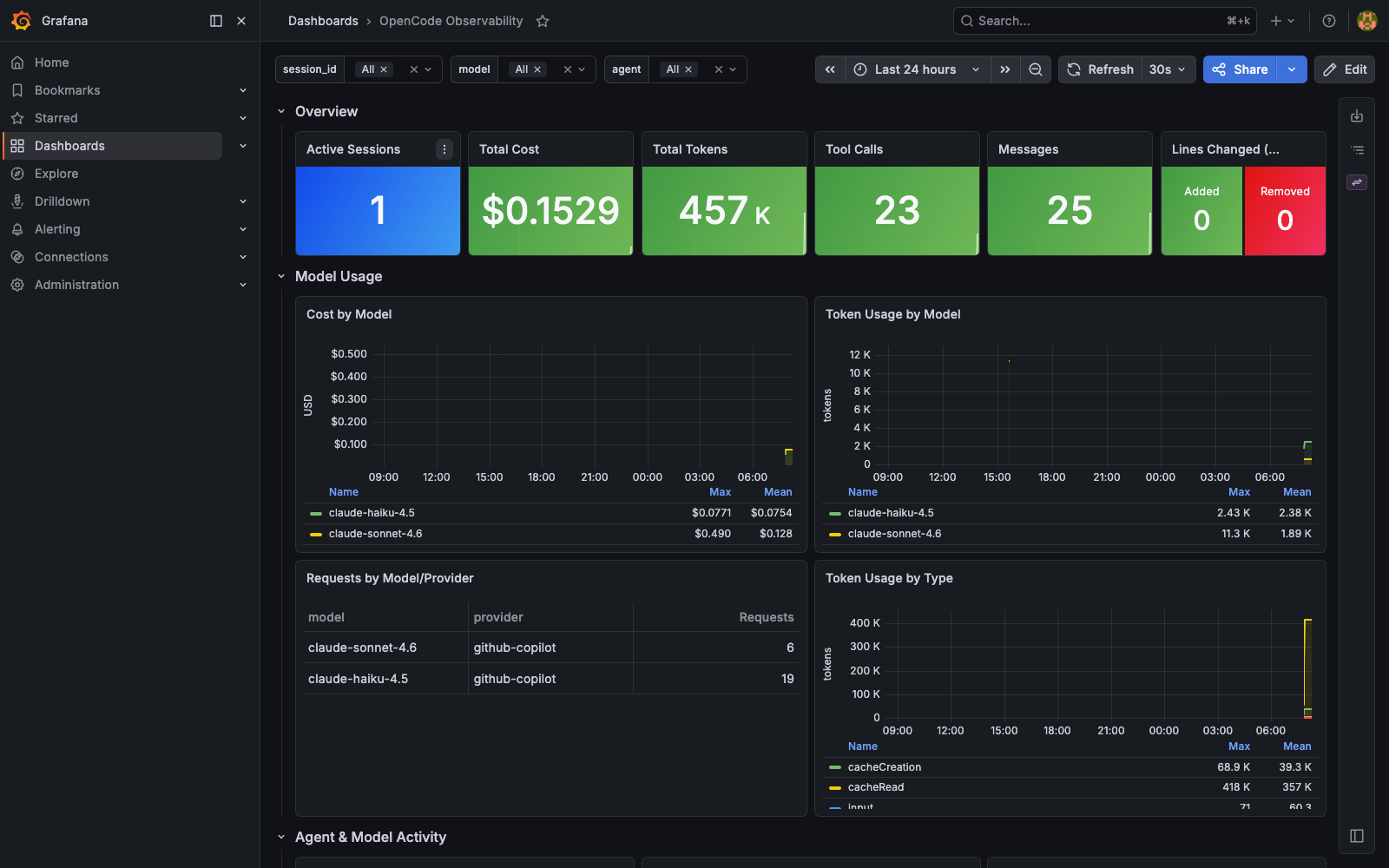This screenshot has width=1389, height=868.
Task: Undock the sidebar menu icon
Action: [x=216, y=21]
